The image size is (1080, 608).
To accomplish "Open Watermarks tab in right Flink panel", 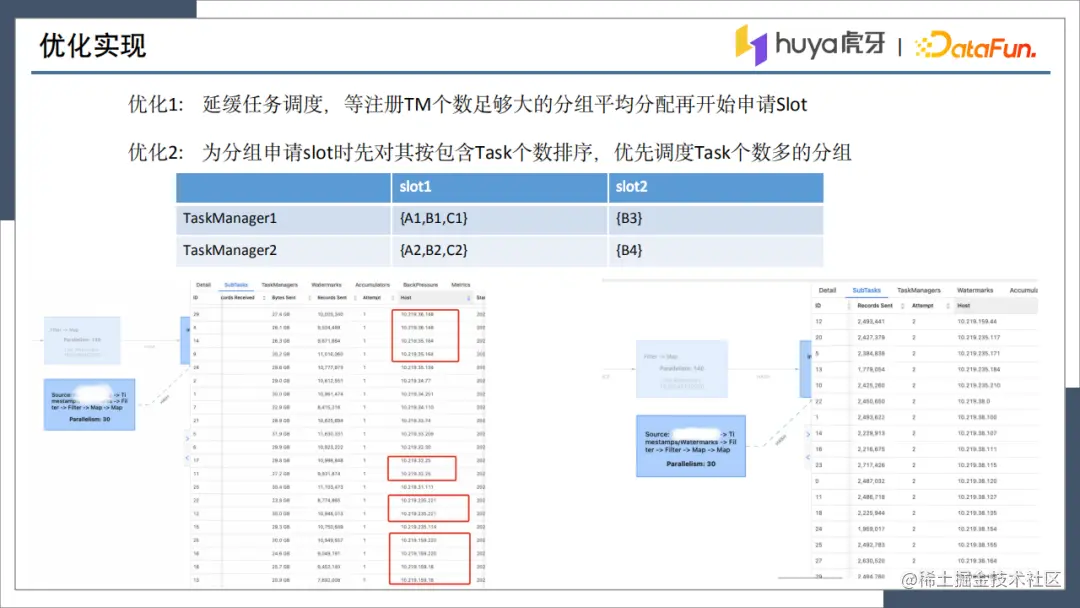I will pyautogui.click(x=975, y=291).
